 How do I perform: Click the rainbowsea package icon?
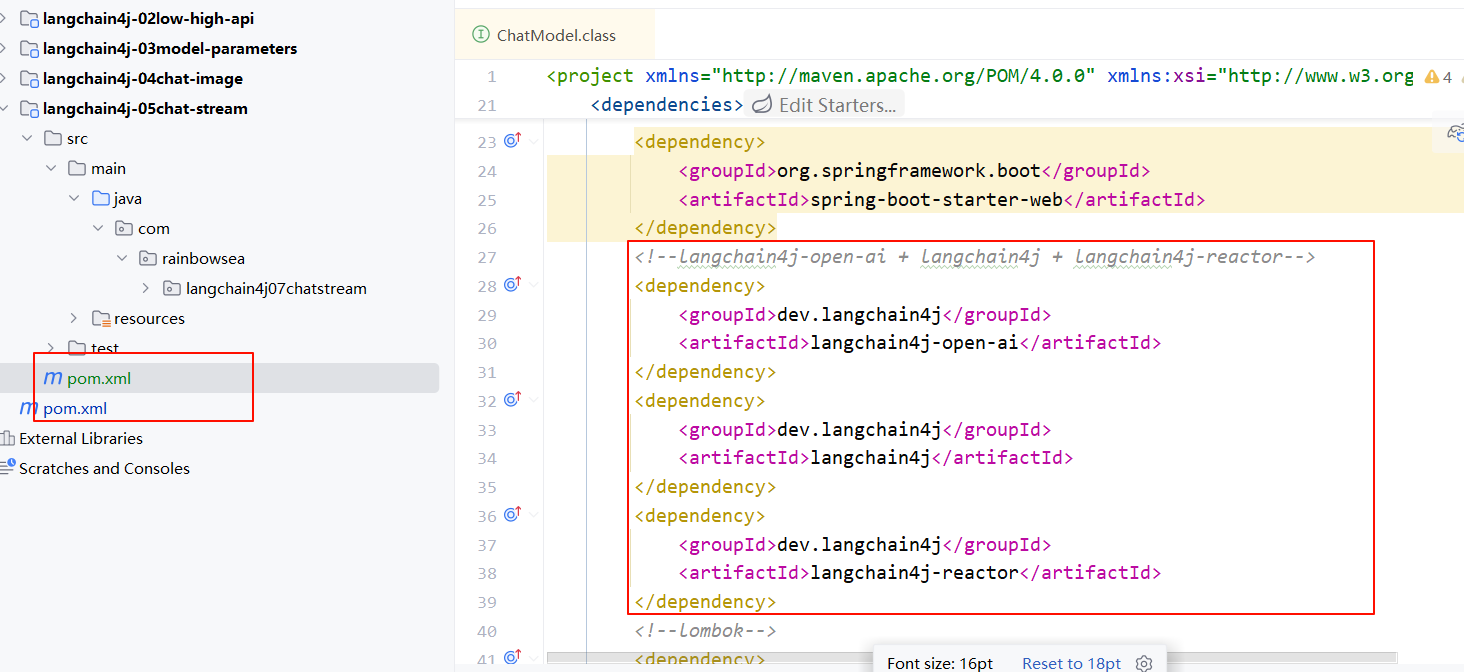148,259
